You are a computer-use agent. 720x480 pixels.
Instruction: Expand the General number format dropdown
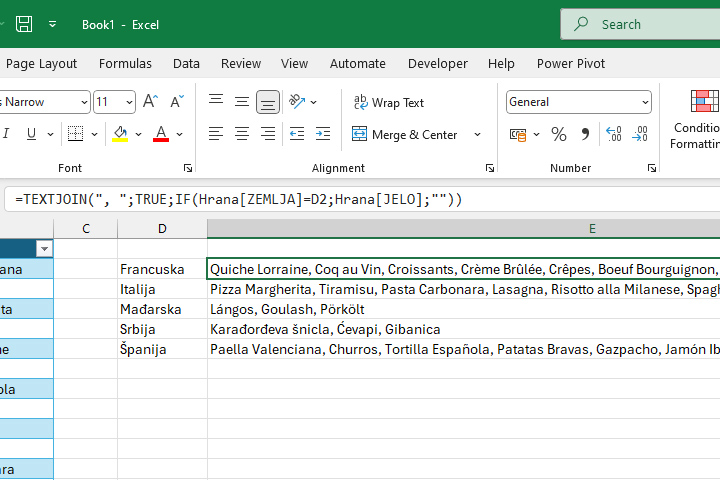coord(644,102)
